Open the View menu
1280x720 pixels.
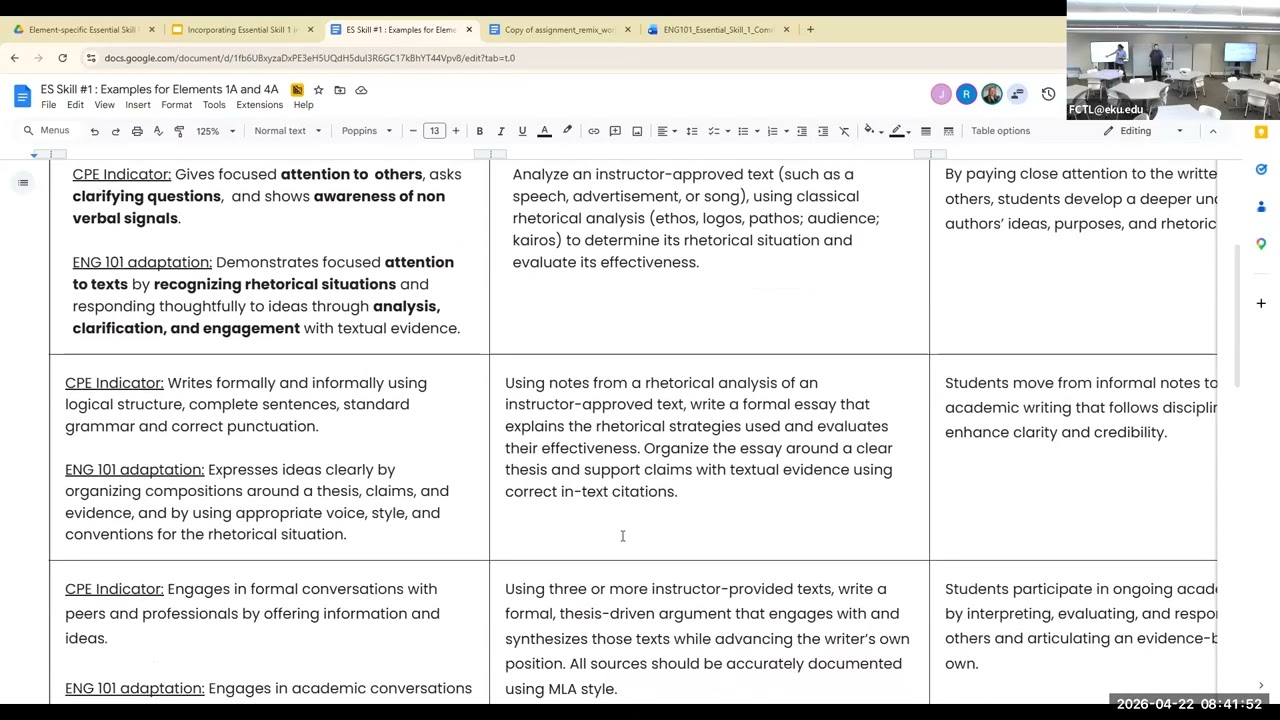click(x=104, y=105)
